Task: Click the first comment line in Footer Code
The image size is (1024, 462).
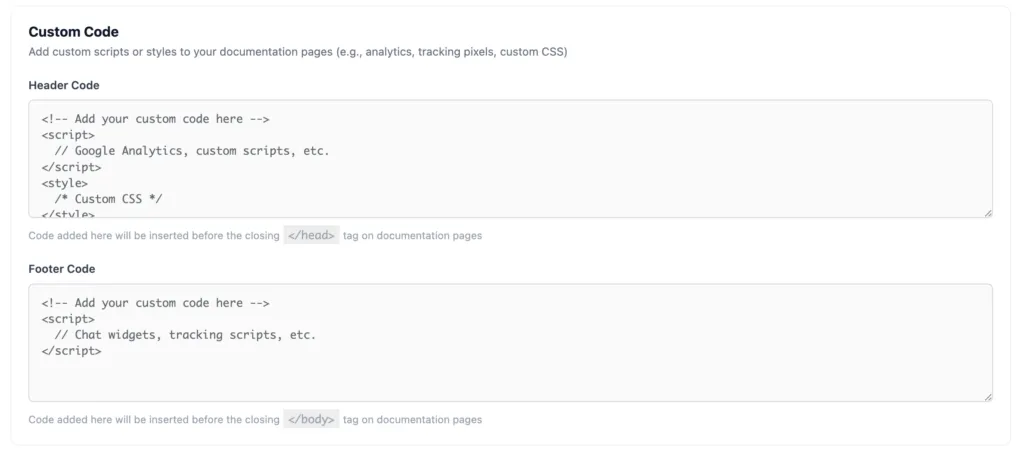Action: [156, 303]
